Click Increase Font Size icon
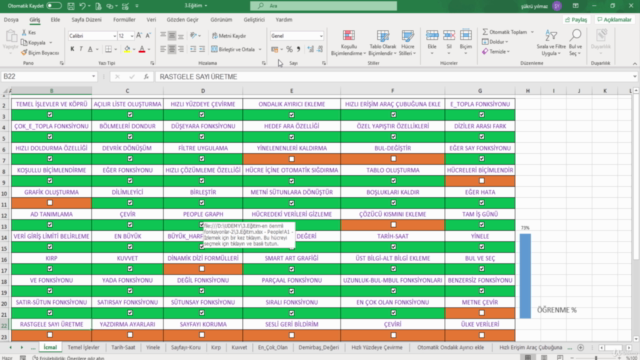Image resolution: width=640 pixels, height=360 pixels. [x=139, y=36]
